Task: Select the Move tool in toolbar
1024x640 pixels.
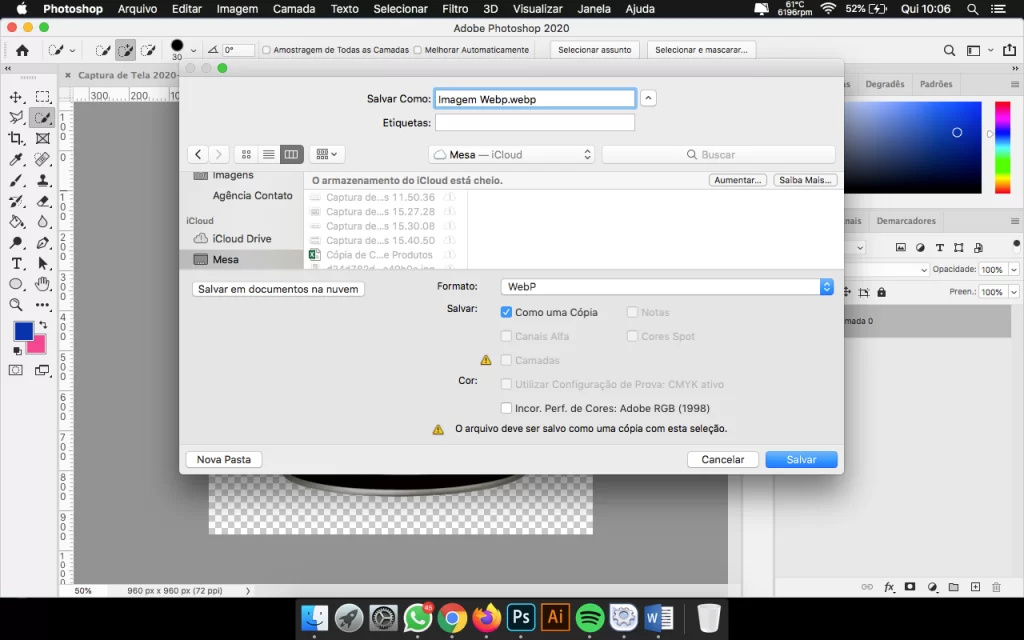Action: pyautogui.click(x=16, y=97)
